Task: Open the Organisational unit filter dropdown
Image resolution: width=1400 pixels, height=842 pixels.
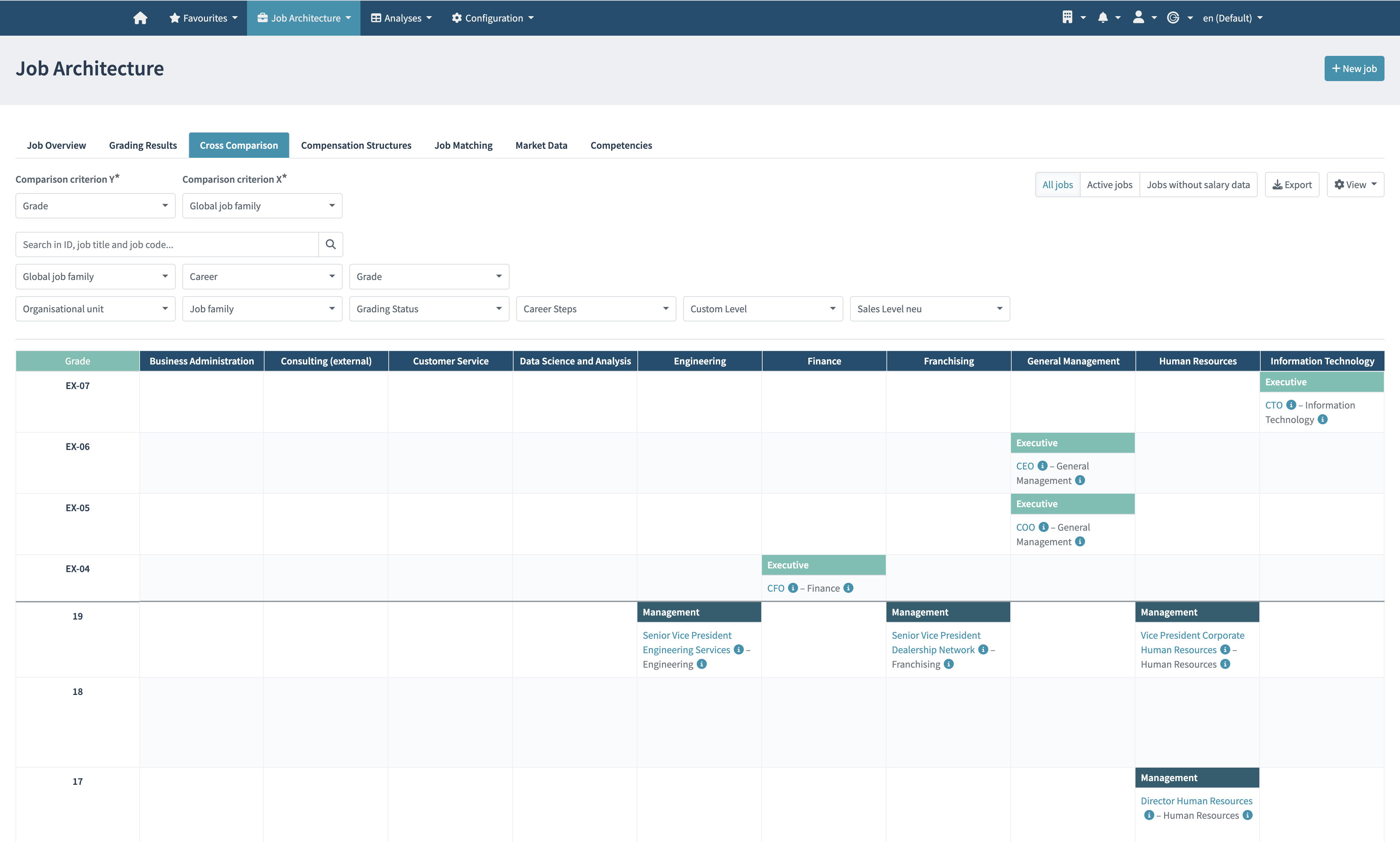Action: click(x=95, y=309)
